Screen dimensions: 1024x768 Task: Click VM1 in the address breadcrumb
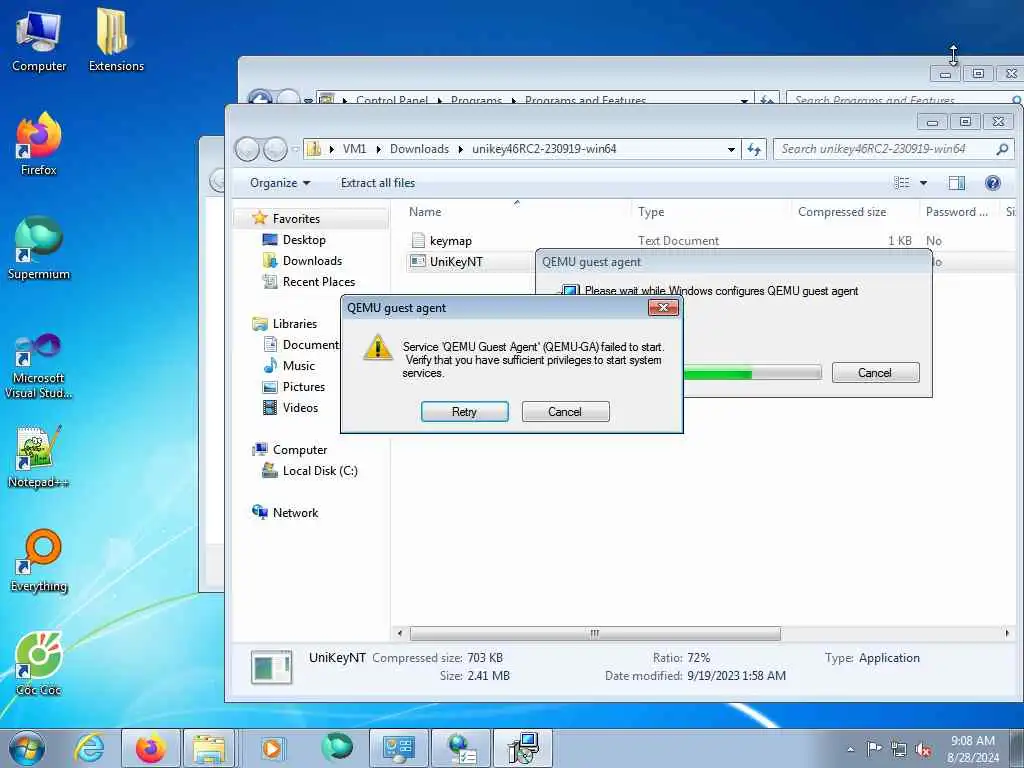(355, 149)
